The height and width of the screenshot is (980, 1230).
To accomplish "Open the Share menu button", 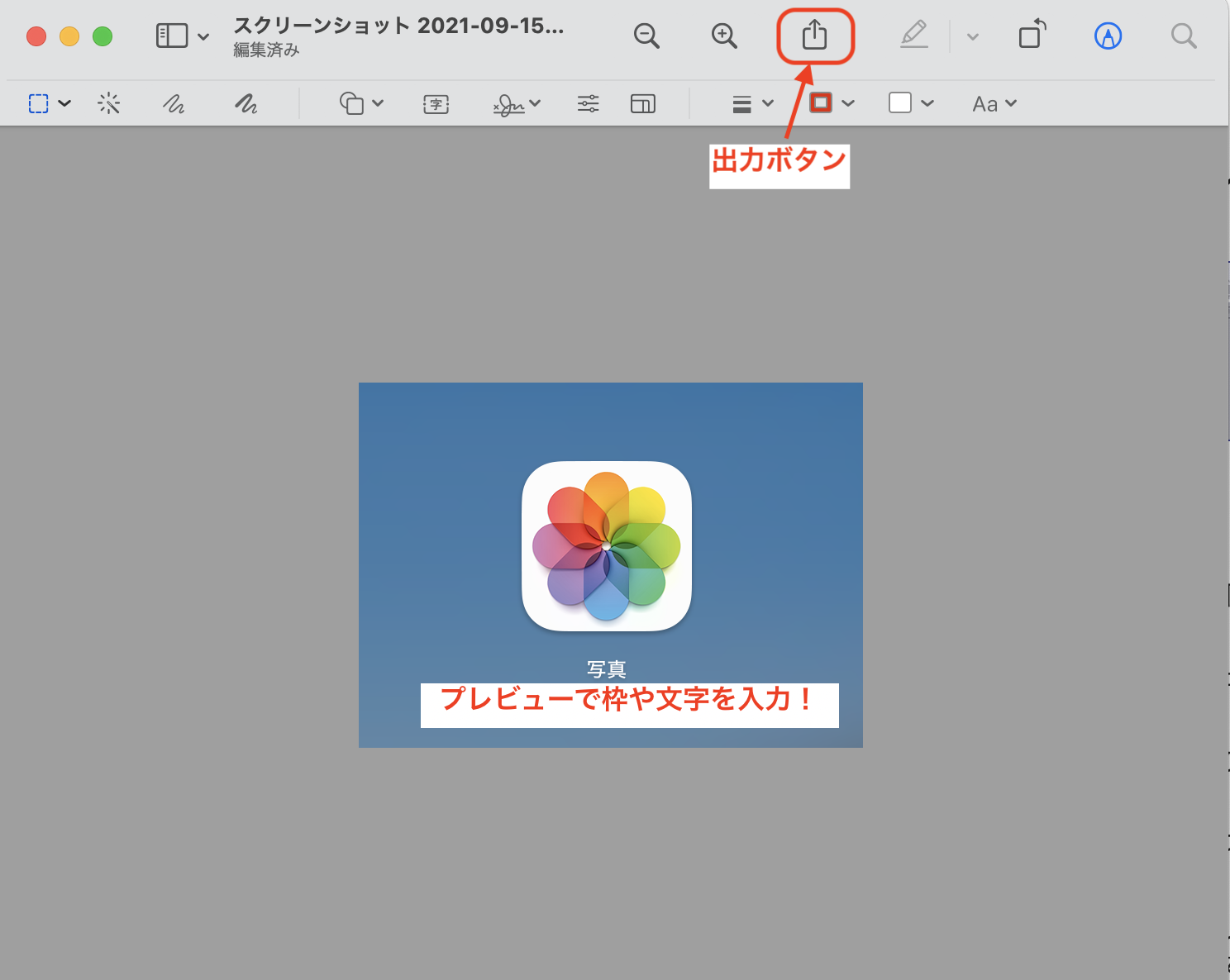I will [815, 35].
